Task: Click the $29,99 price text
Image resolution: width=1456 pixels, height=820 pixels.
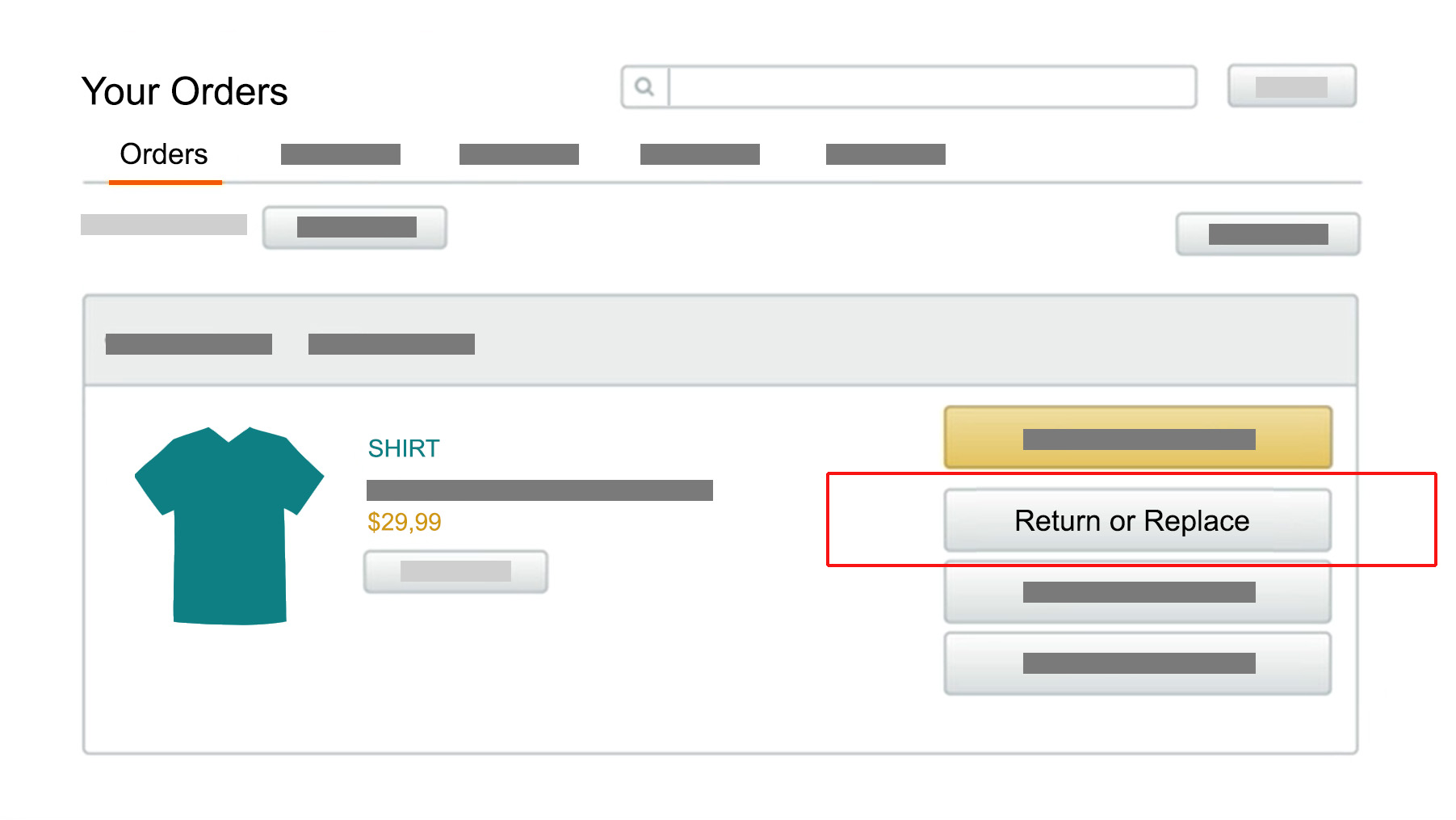Action: (404, 522)
